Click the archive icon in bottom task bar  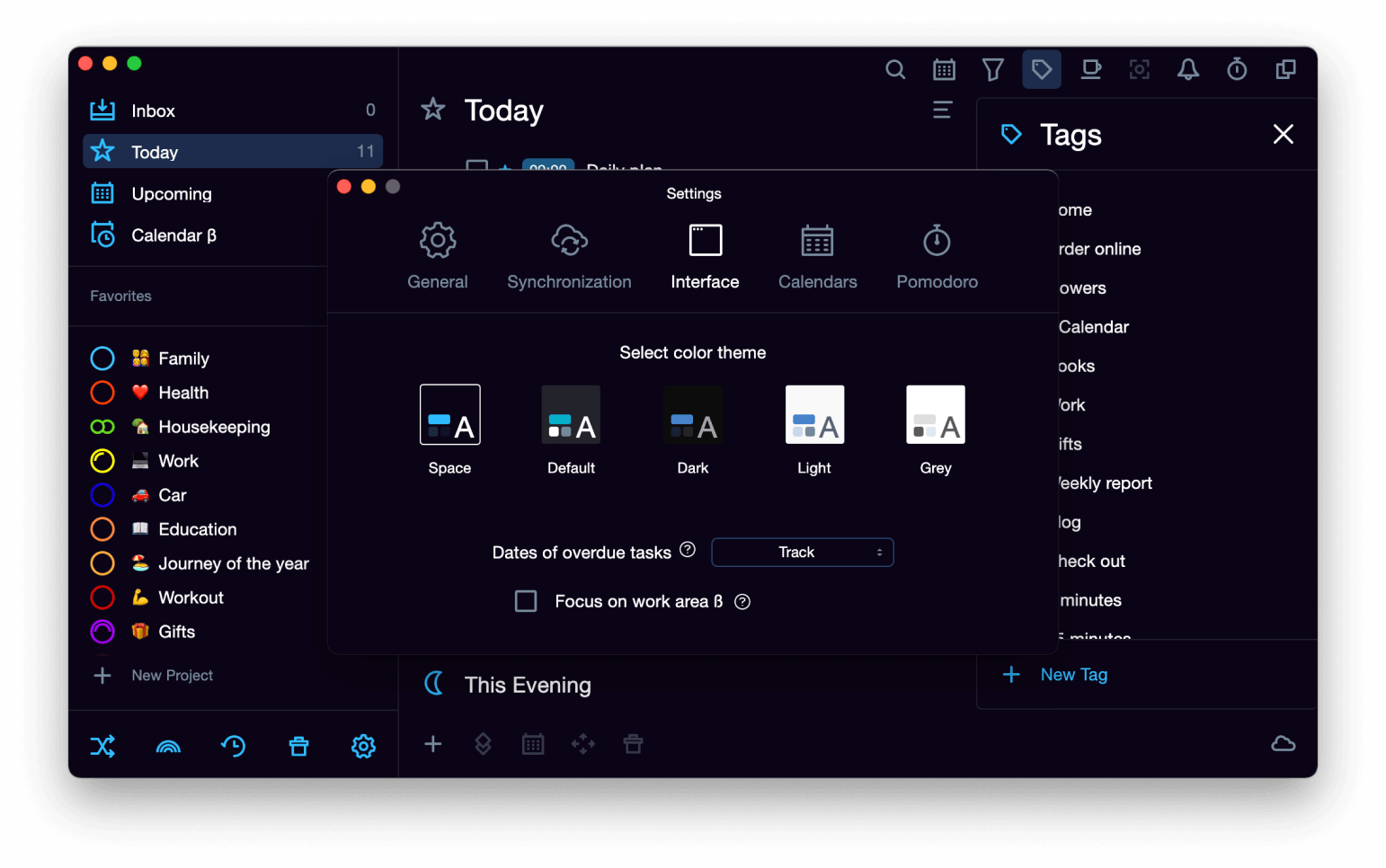tap(633, 744)
